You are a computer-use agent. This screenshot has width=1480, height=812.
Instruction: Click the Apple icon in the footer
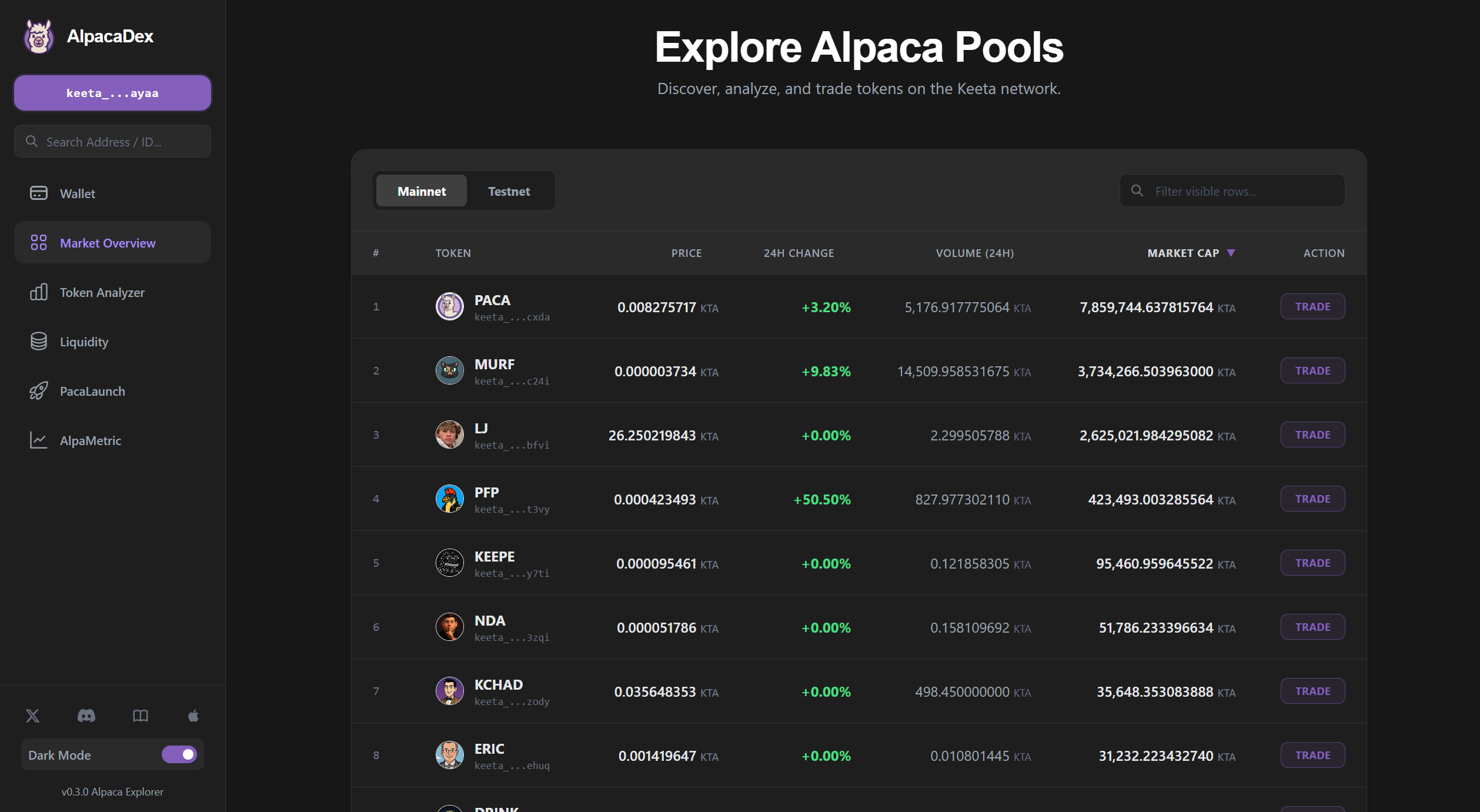click(x=193, y=716)
